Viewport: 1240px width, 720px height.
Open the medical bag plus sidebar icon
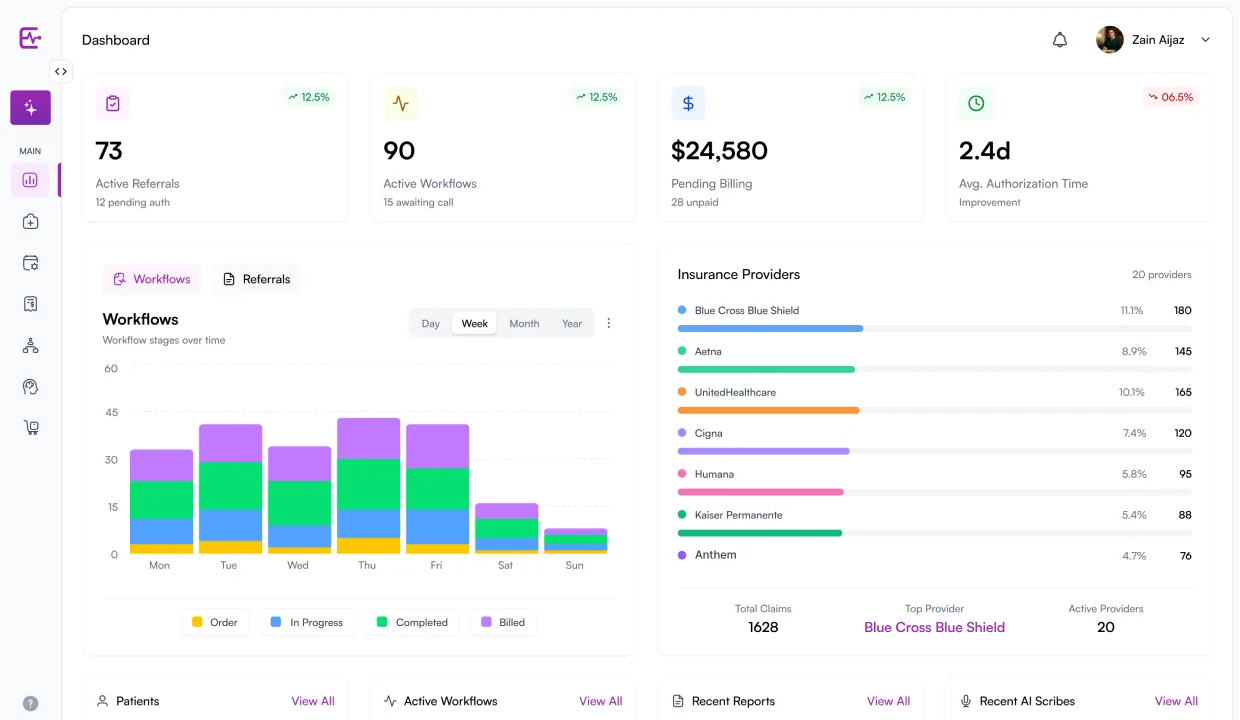tap(30, 222)
